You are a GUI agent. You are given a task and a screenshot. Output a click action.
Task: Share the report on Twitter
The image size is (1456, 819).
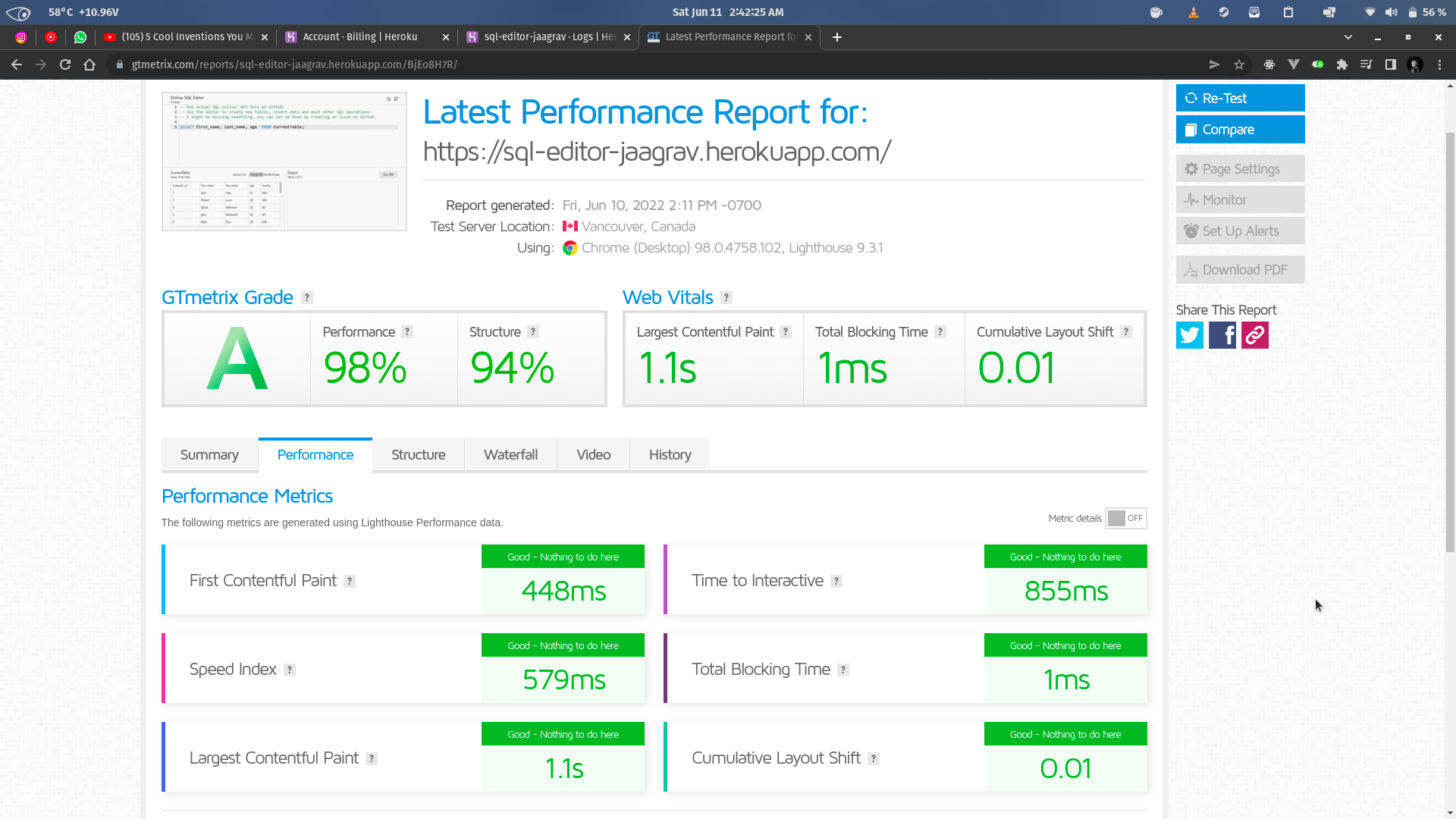(x=1189, y=335)
